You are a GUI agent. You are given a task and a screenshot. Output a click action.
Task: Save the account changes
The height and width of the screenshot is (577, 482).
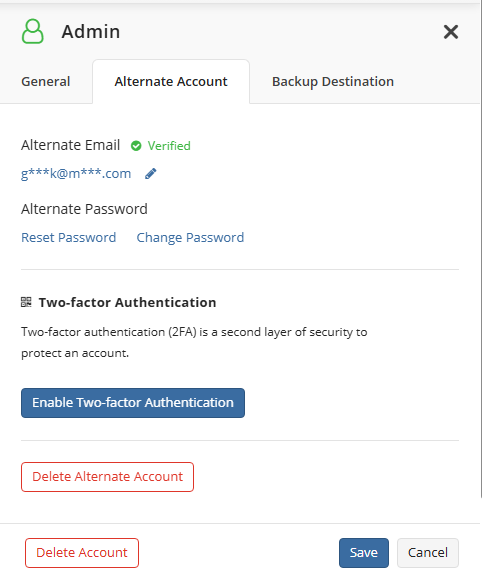click(x=364, y=553)
